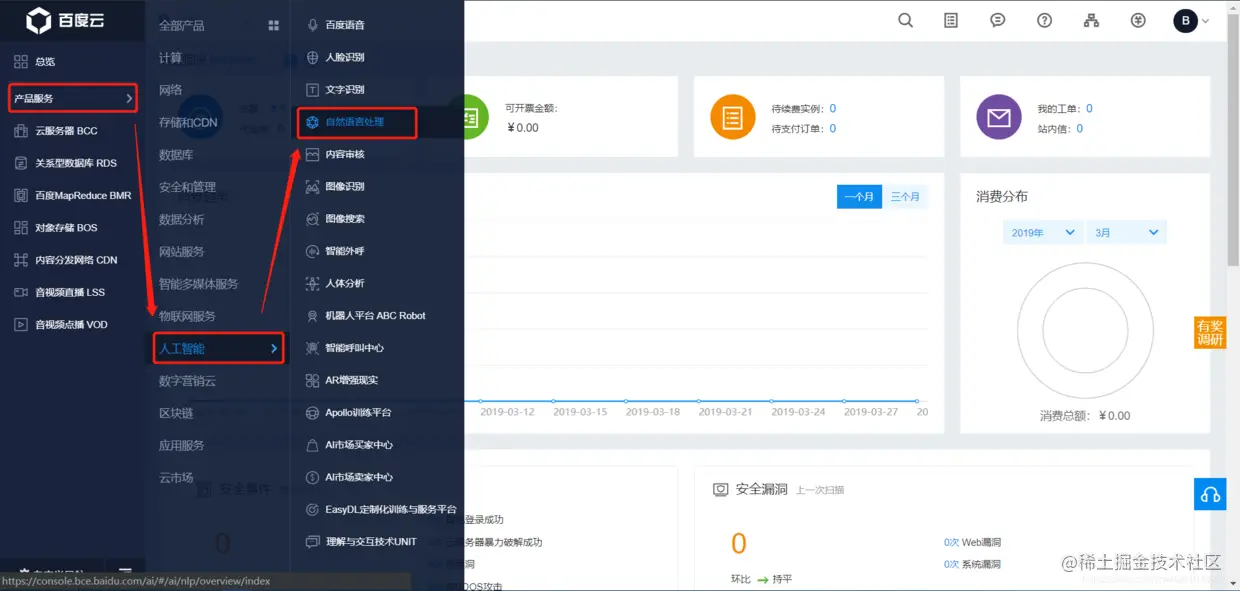This screenshot has width=1240, height=591.
Task: Click the 云服务器 BCC icon
Action: 20,130
